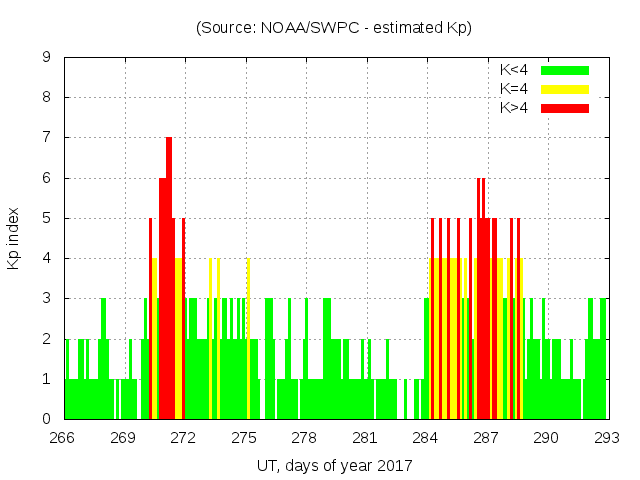Click y-axis tick label 0
The height and width of the screenshot is (480, 640).
click(47, 420)
